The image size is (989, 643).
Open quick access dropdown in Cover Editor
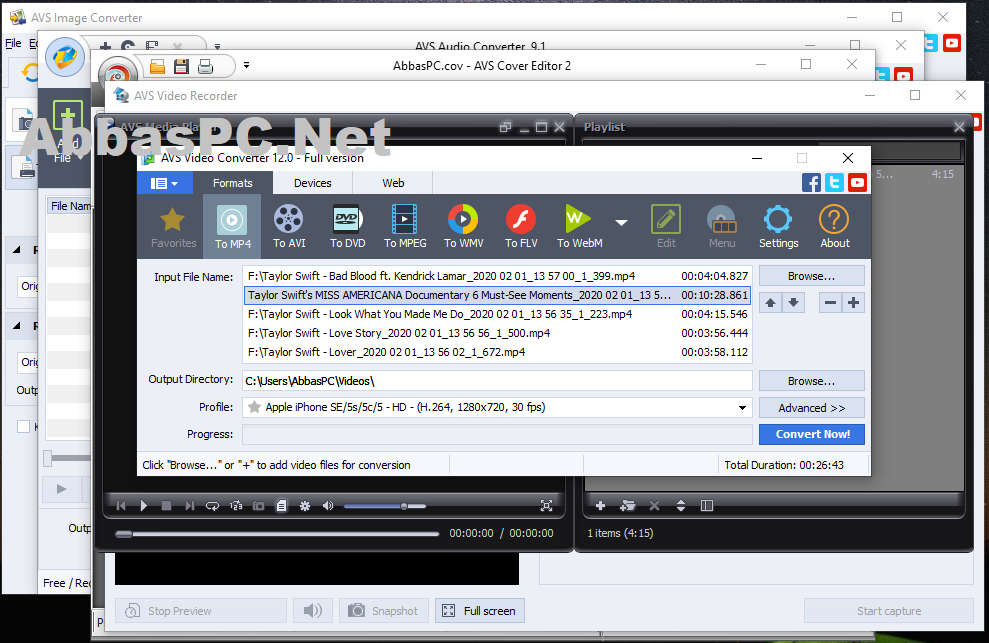pyautogui.click(x=247, y=65)
